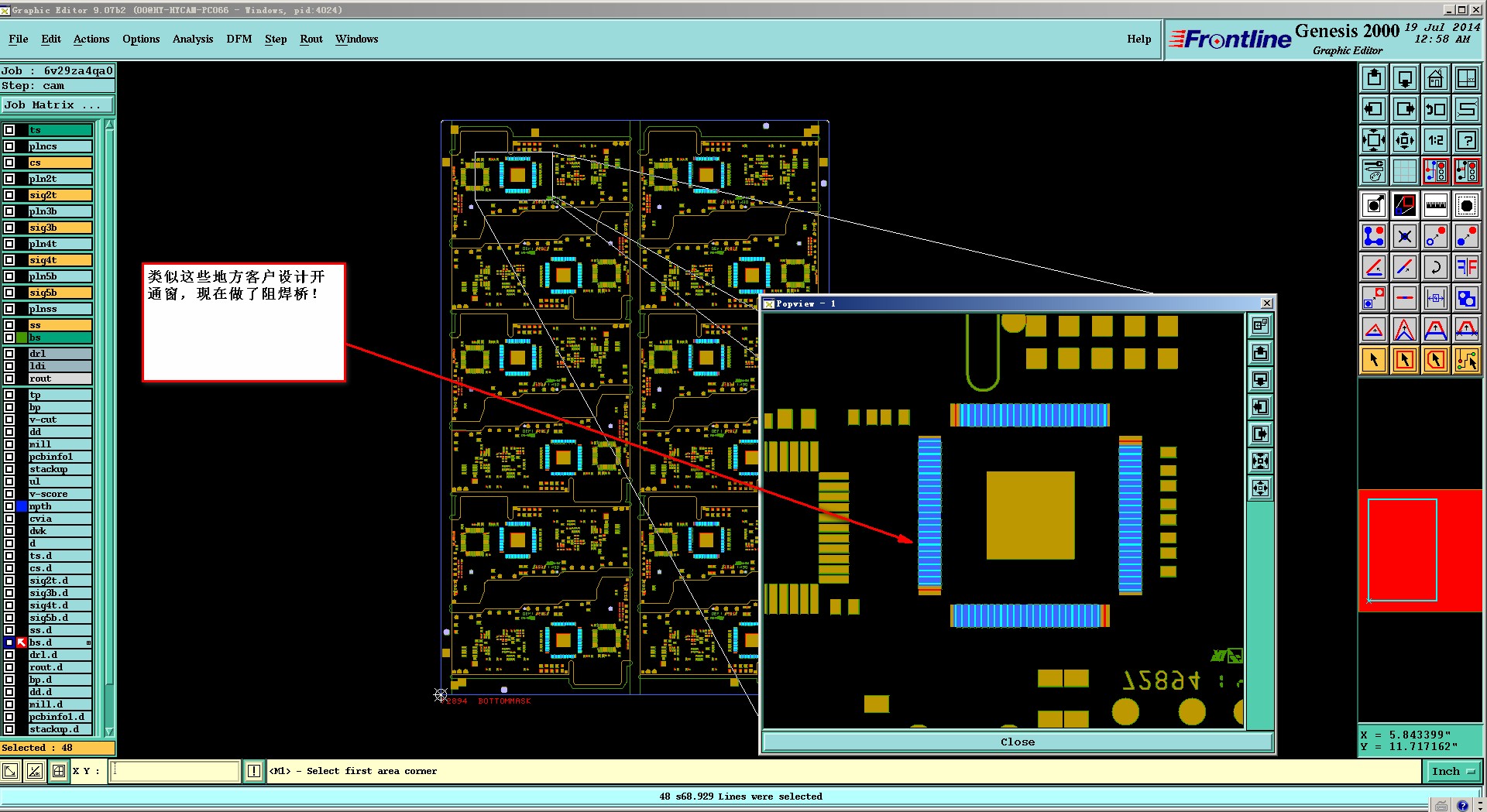Toggle the cs layer checkbox
Viewport: 1487px width, 812px height.
tap(9, 163)
